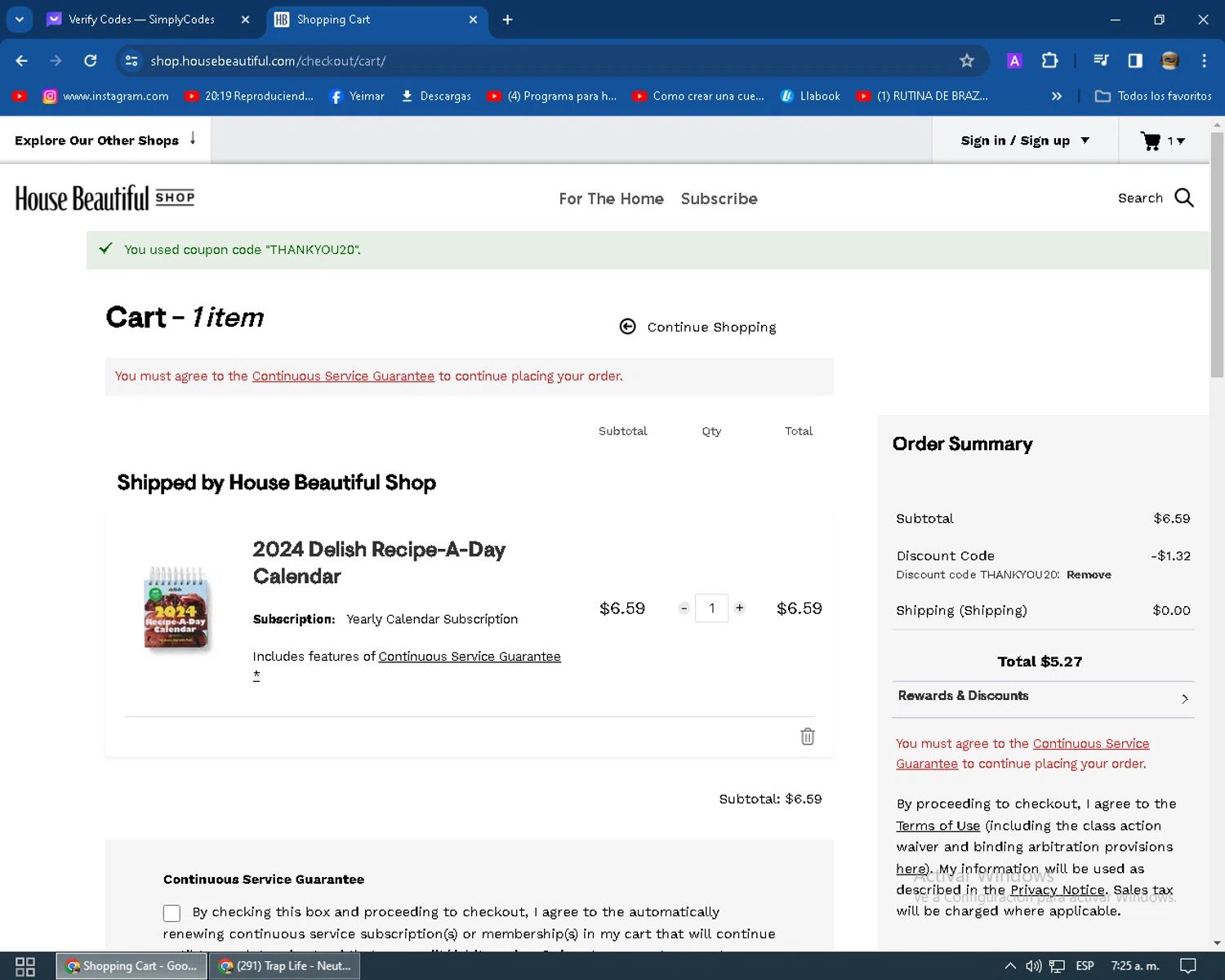The image size is (1225, 980).
Task: Open the arbitration provisions 'here' link
Action: click(x=911, y=869)
